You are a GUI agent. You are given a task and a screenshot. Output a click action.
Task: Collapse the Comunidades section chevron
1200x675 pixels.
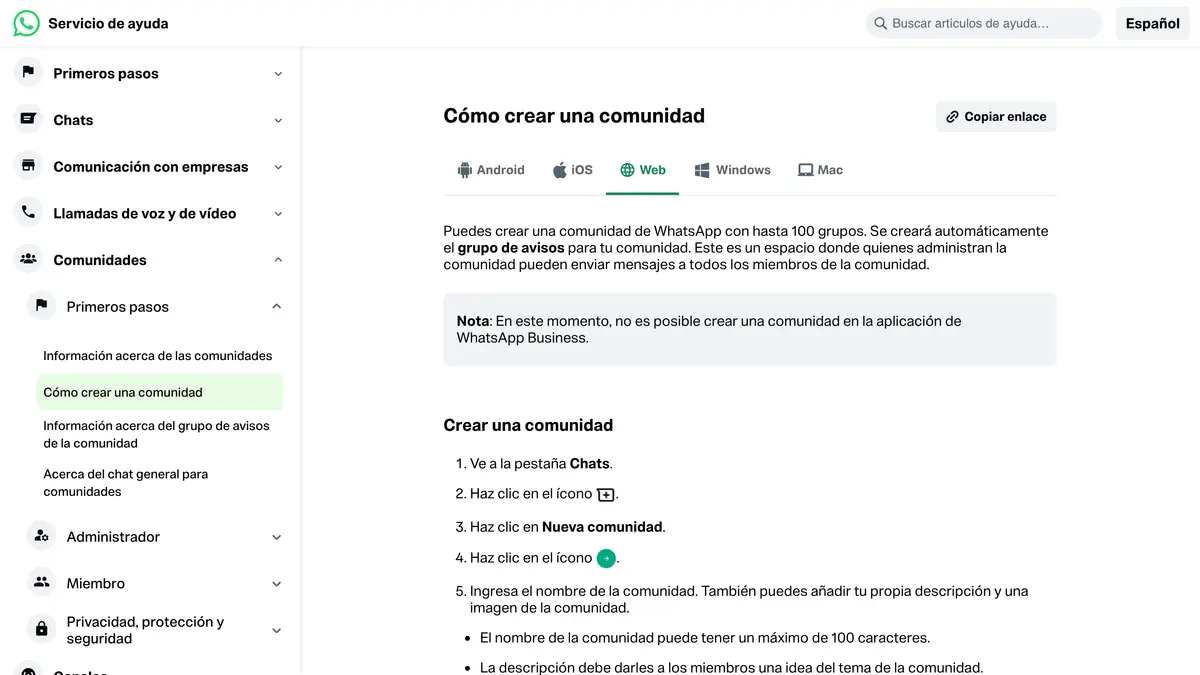278,260
